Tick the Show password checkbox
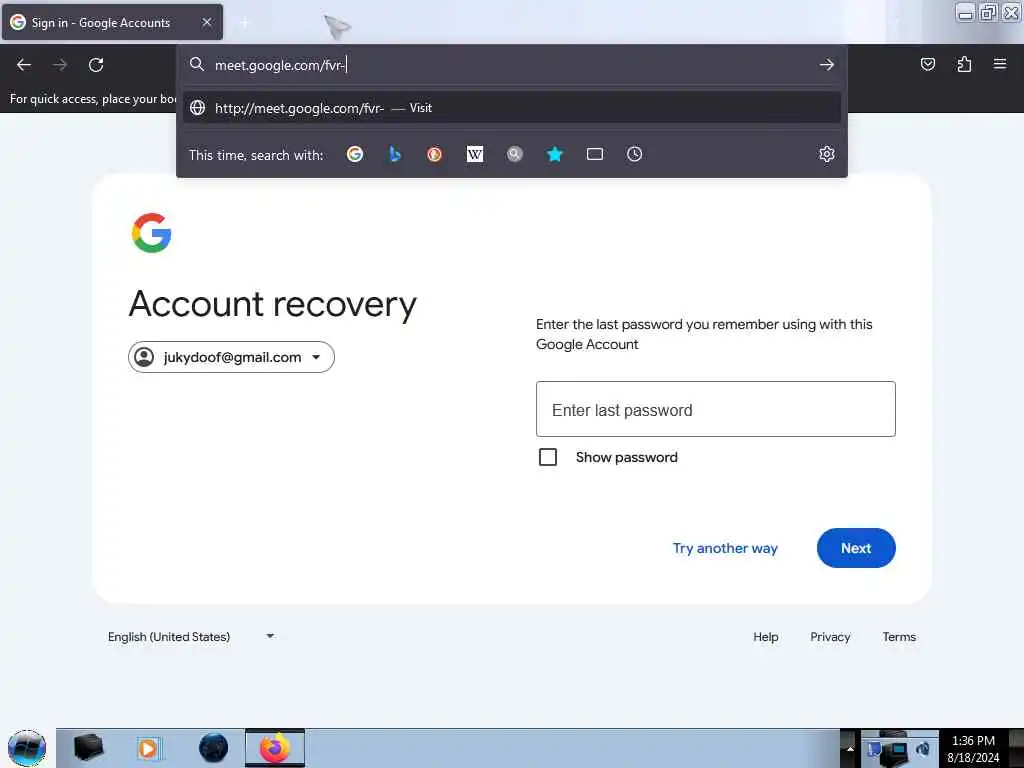 tap(548, 457)
